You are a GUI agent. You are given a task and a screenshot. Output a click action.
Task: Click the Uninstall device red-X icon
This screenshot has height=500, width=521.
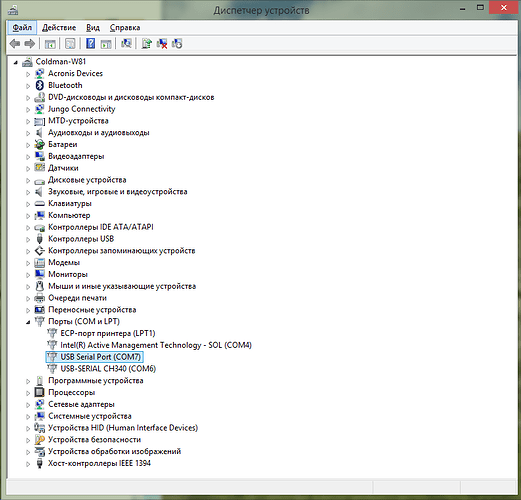(x=162, y=44)
